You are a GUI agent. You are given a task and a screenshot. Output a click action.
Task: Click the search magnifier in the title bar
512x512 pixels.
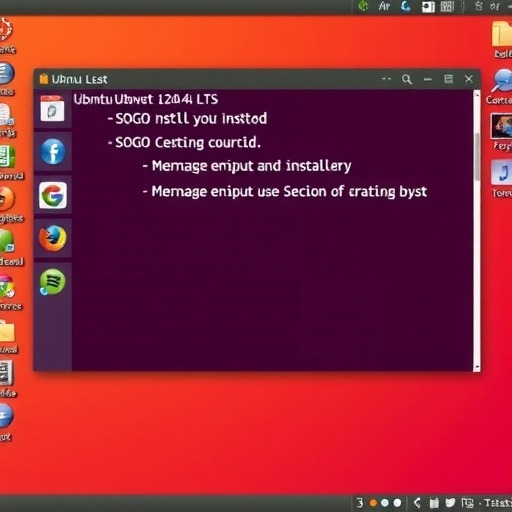(407, 79)
